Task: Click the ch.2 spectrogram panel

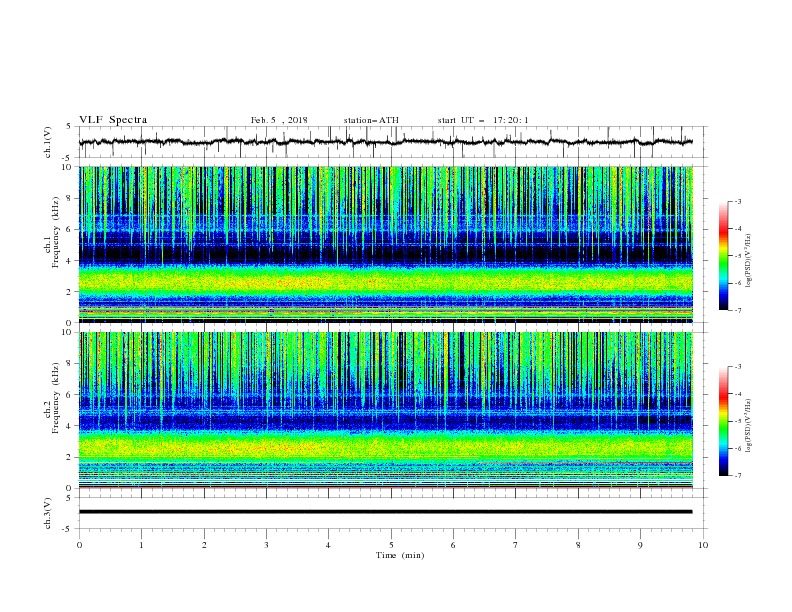Action: click(386, 410)
